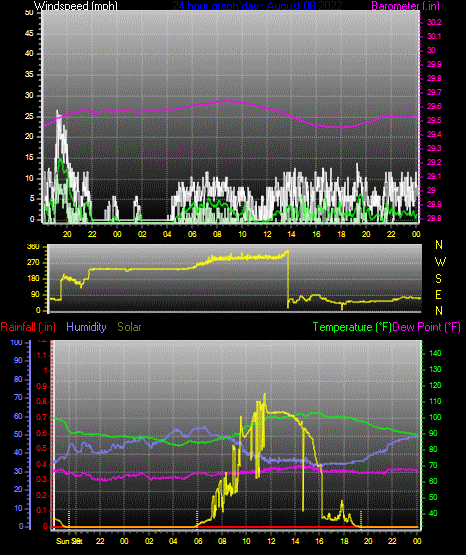Click the 29.1 value on the barometer axis

coord(434,176)
